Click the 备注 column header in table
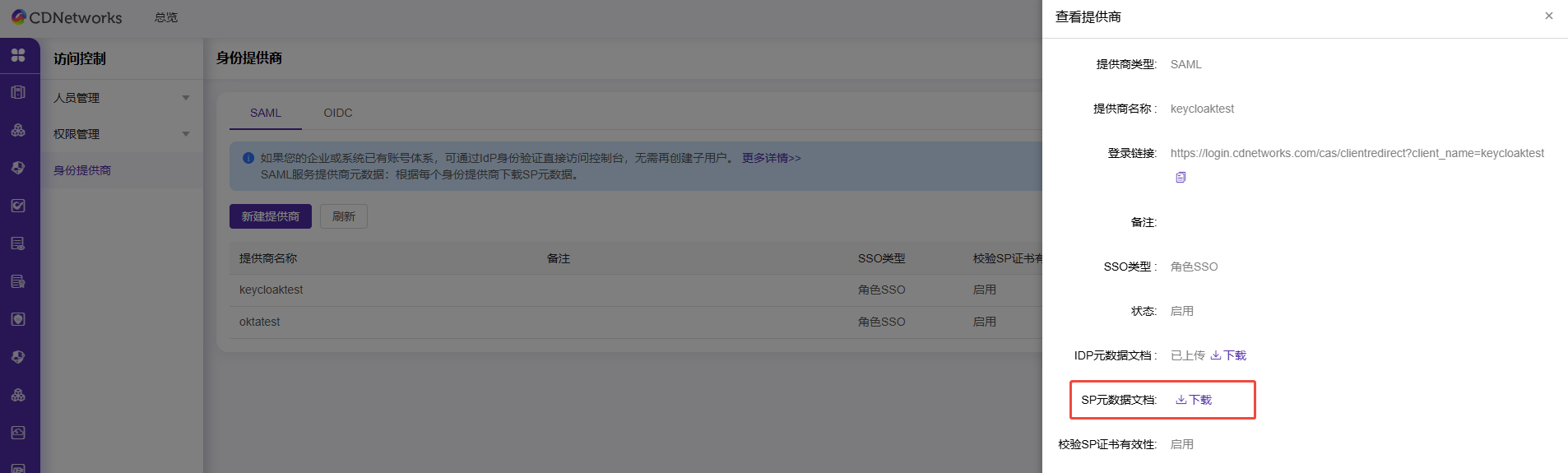 tap(559, 258)
